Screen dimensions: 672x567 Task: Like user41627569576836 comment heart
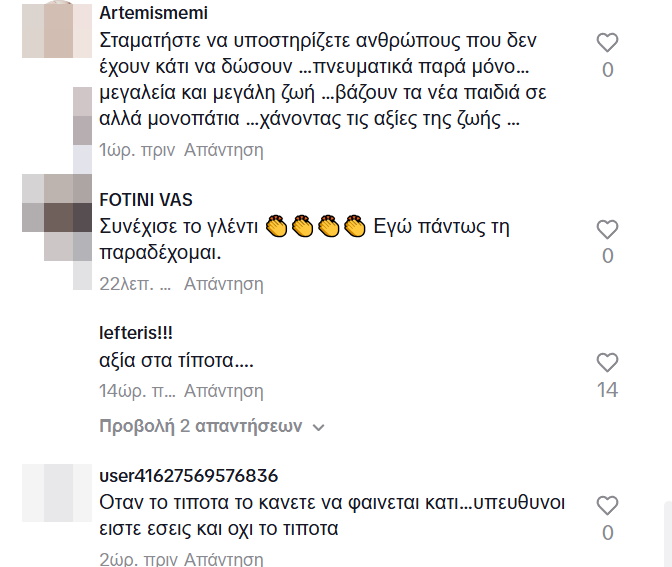pyautogui.click(x=607, y=506)
